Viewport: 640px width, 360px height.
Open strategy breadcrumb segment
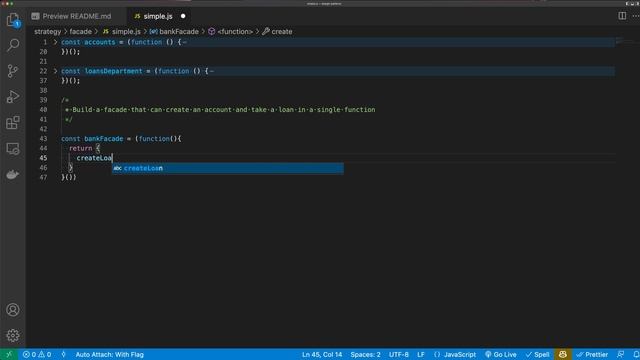pyautogui.click(x=47, y=31)
